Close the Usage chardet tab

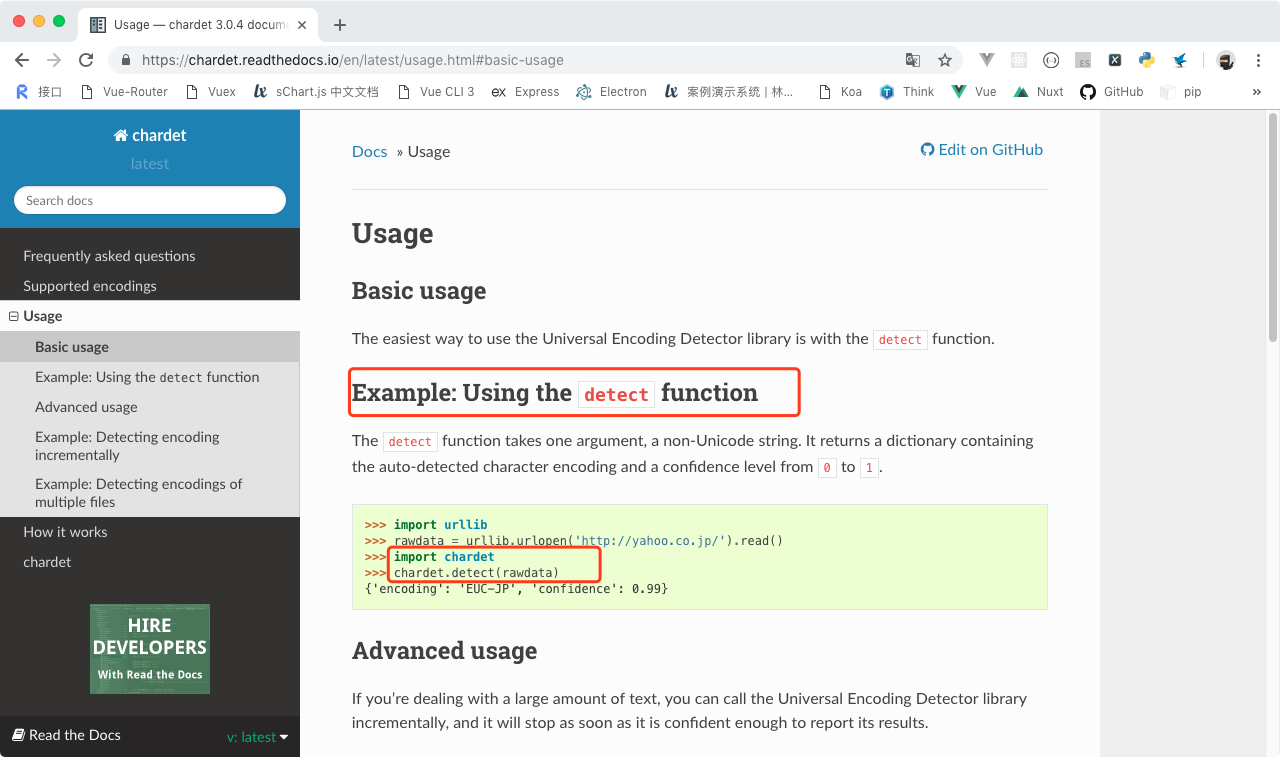[302, 25]
